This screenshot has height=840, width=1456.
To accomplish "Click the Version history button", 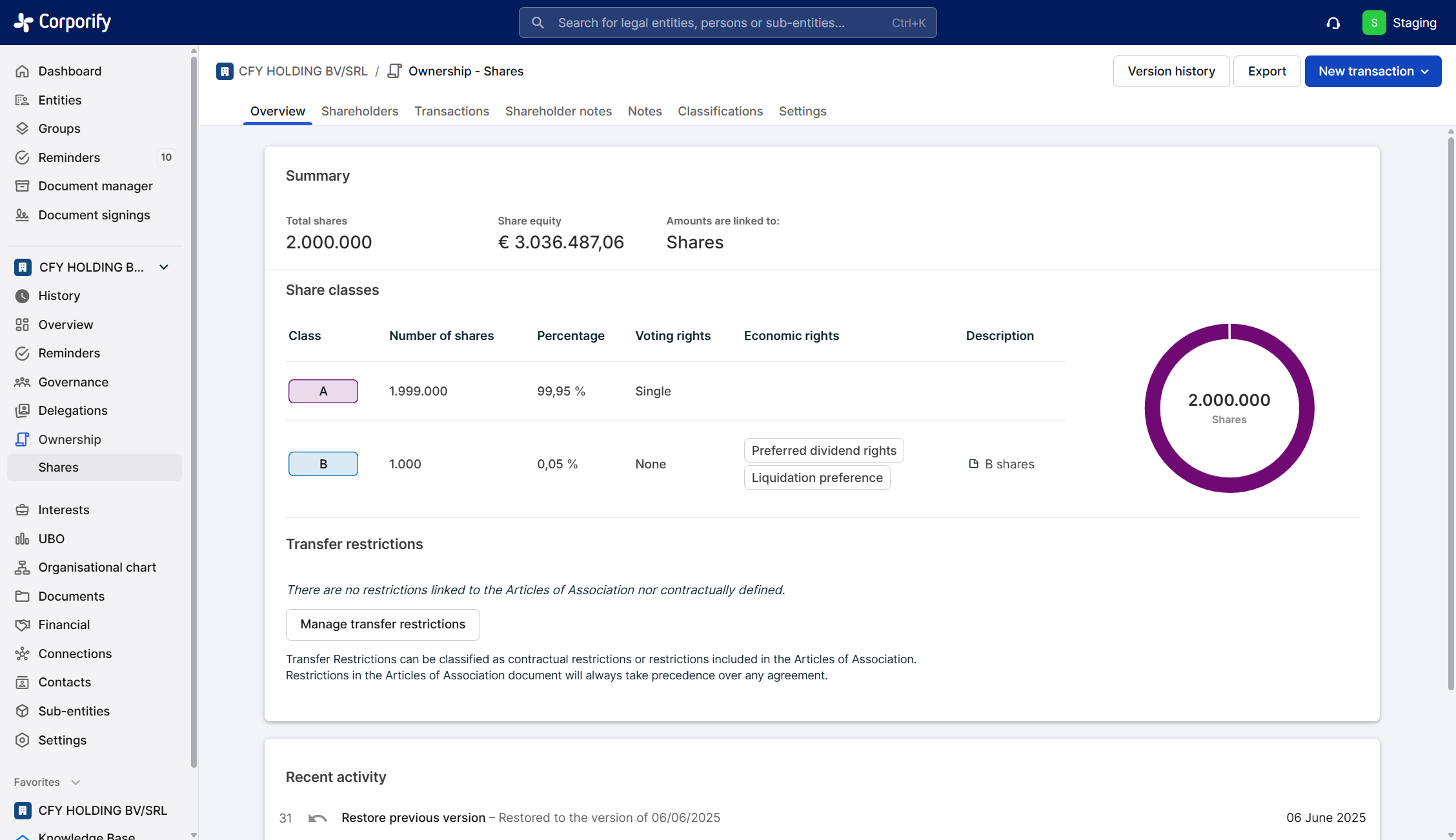I will click(x=1171, y=71).
